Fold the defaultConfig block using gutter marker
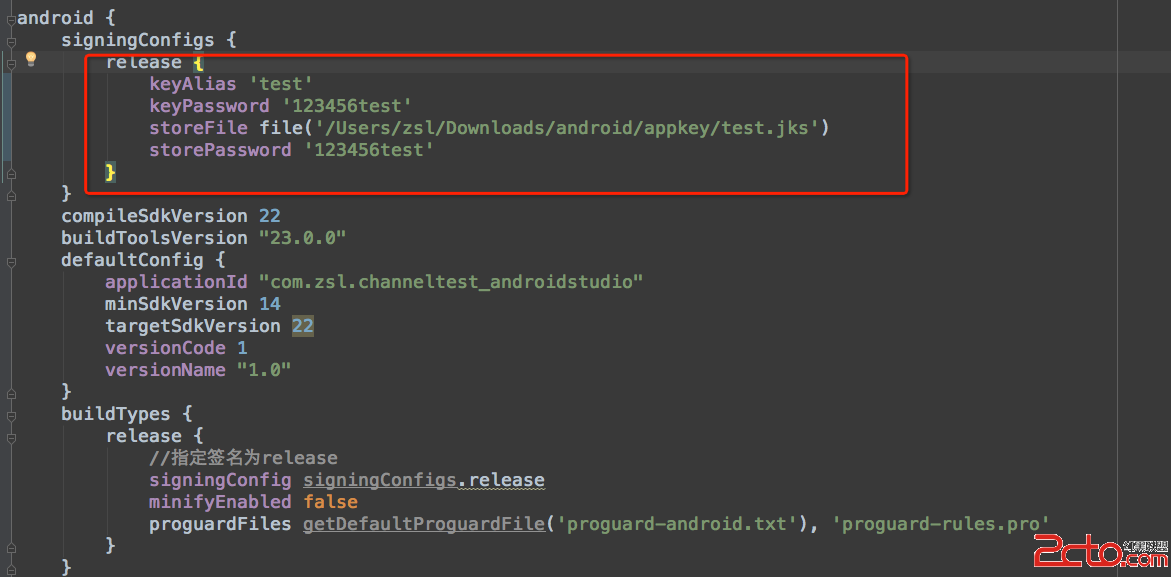1171x577 pixels. [x=10, y=260]
